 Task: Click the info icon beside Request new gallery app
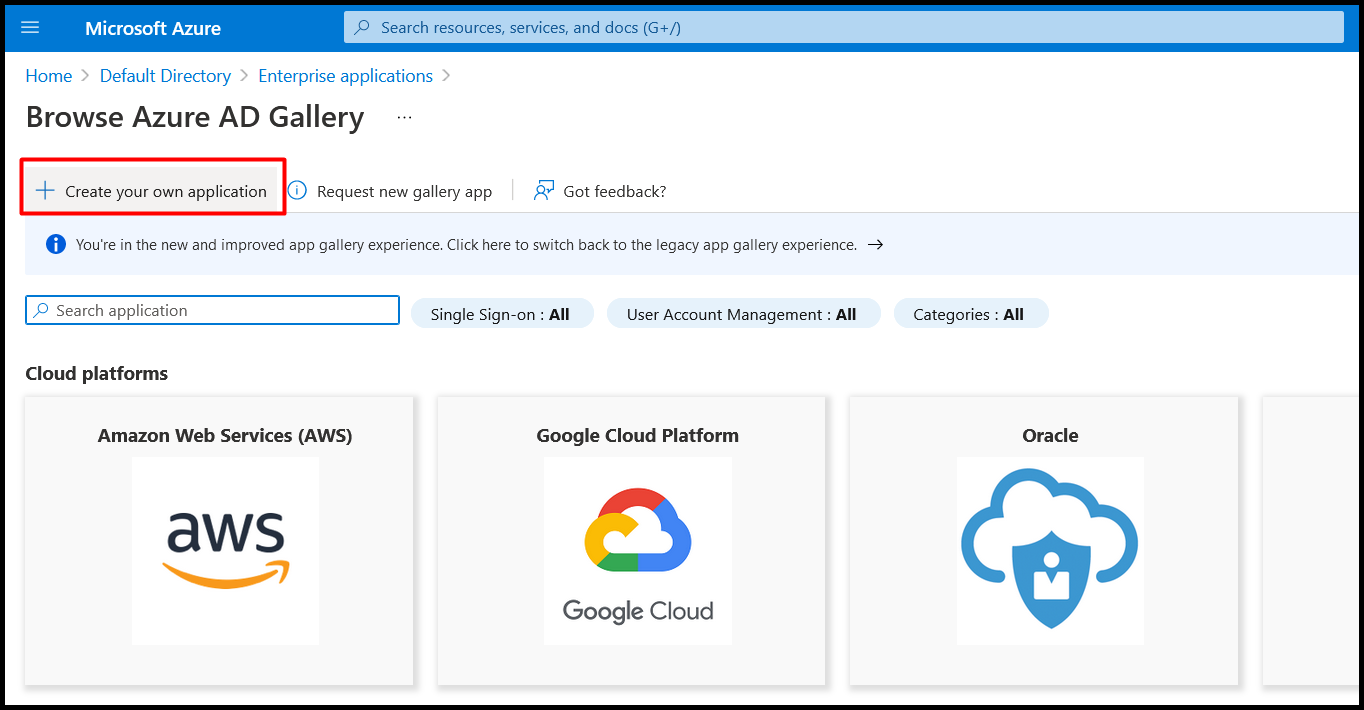pos(297,190)
